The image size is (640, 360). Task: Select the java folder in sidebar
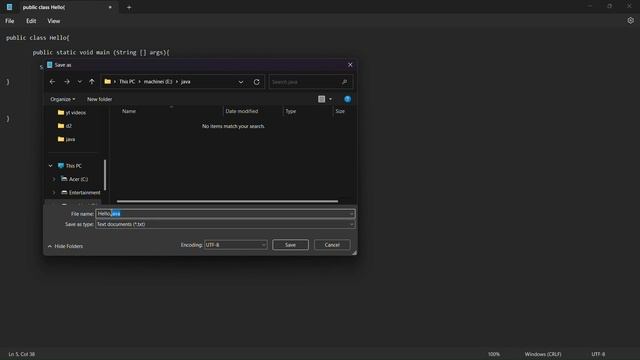pyautogui.click(x=67, y=139)
